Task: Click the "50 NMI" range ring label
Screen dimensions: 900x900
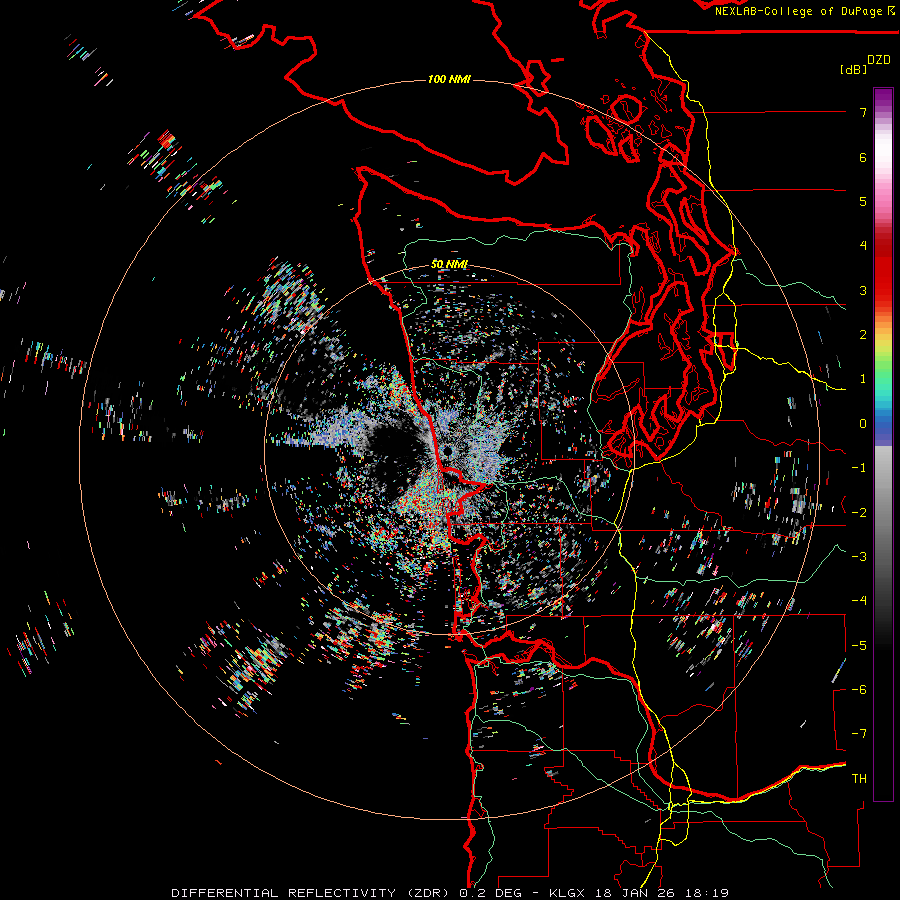Action: coord(449,264)
